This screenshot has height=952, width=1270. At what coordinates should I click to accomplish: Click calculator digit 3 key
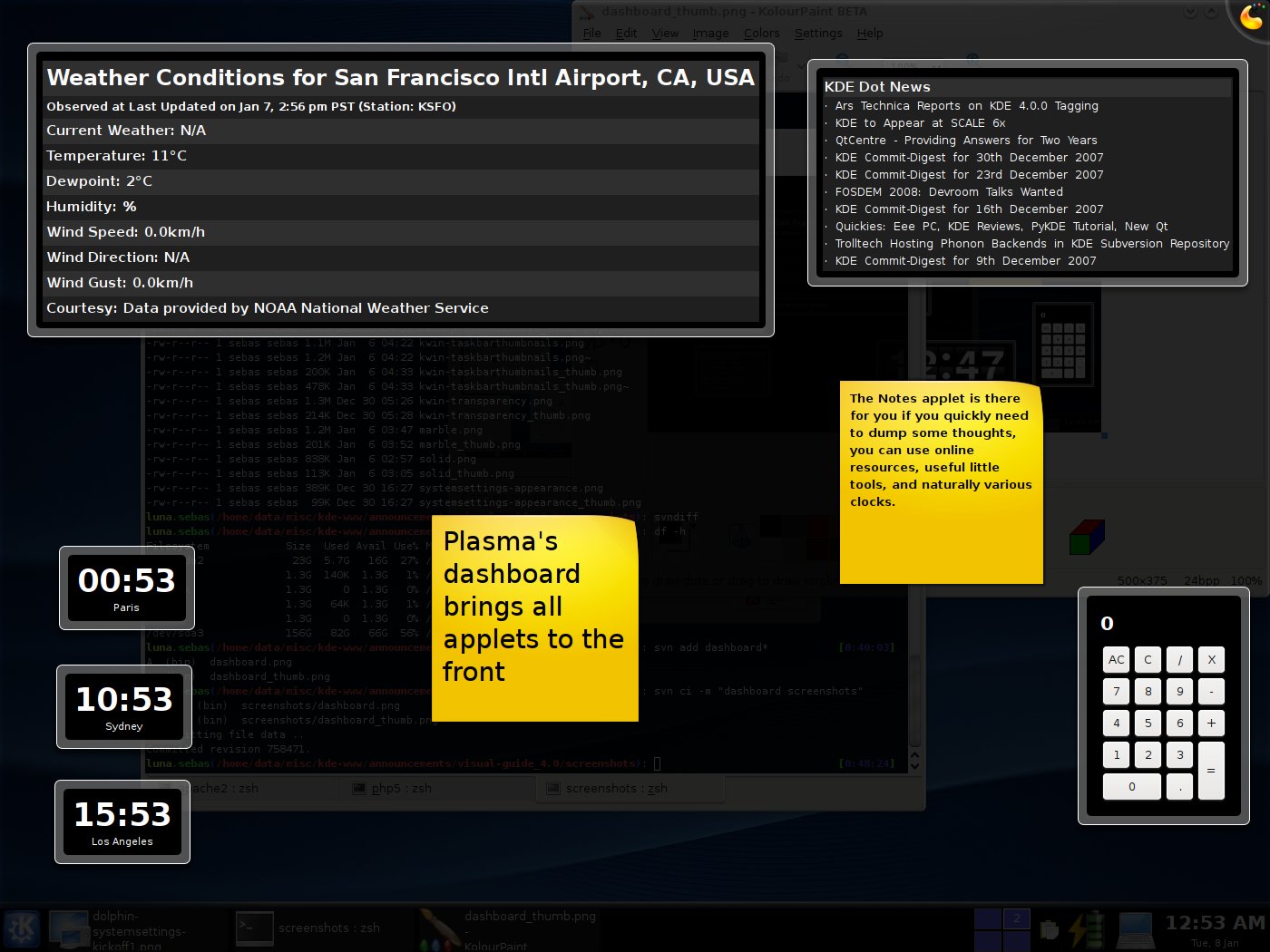[1180, 755]
